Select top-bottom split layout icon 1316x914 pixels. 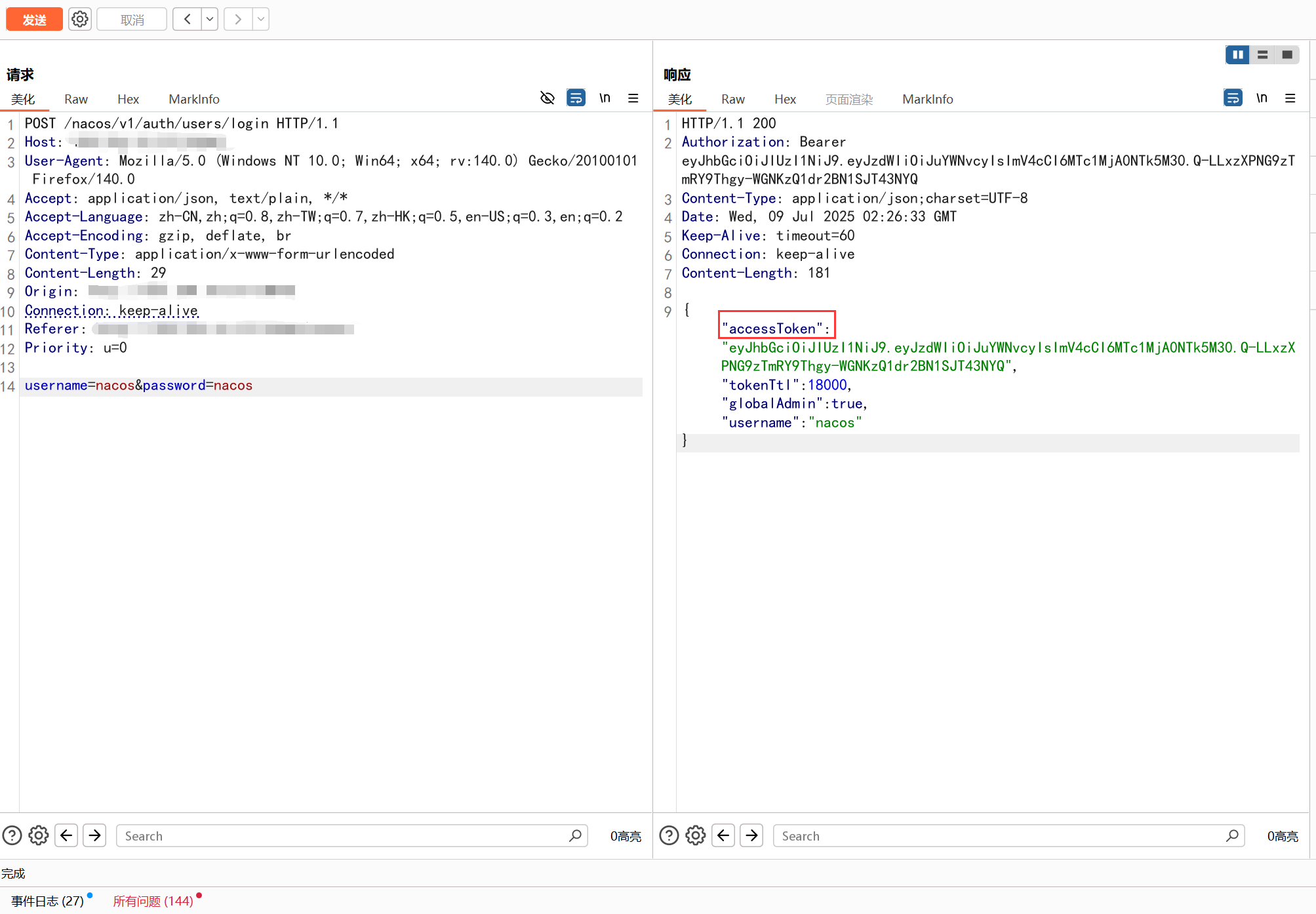1262,55
